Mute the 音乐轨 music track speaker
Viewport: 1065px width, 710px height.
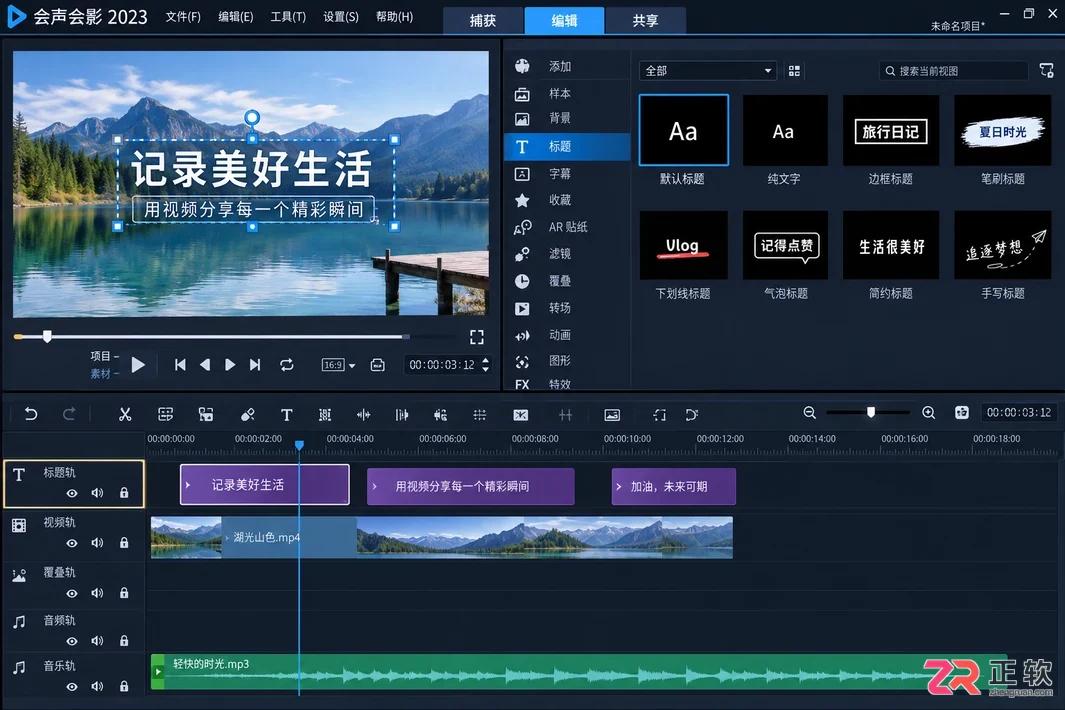click(x=97, y=686)
